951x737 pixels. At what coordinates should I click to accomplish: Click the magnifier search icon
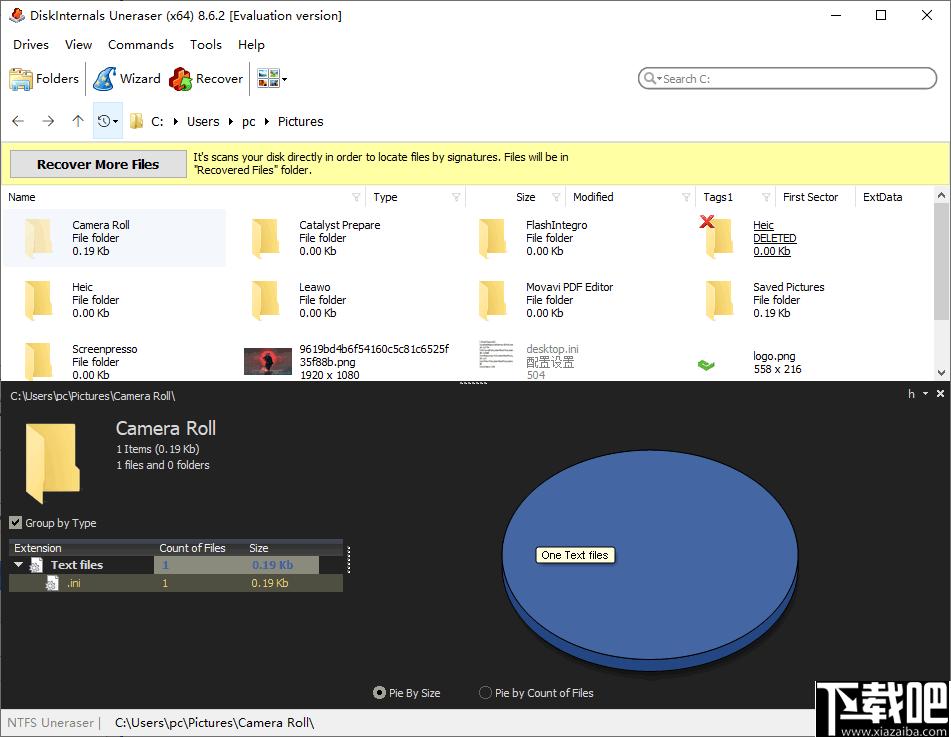650,78
